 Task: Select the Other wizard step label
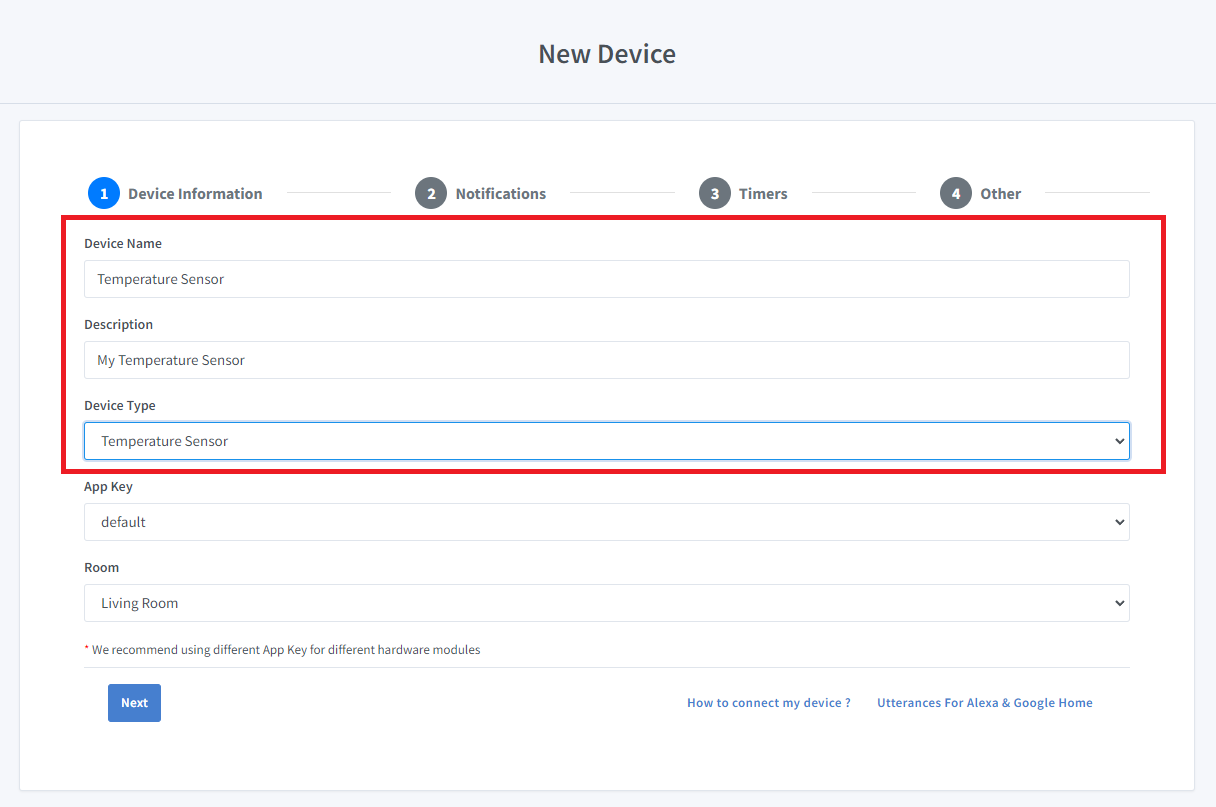1001,193
